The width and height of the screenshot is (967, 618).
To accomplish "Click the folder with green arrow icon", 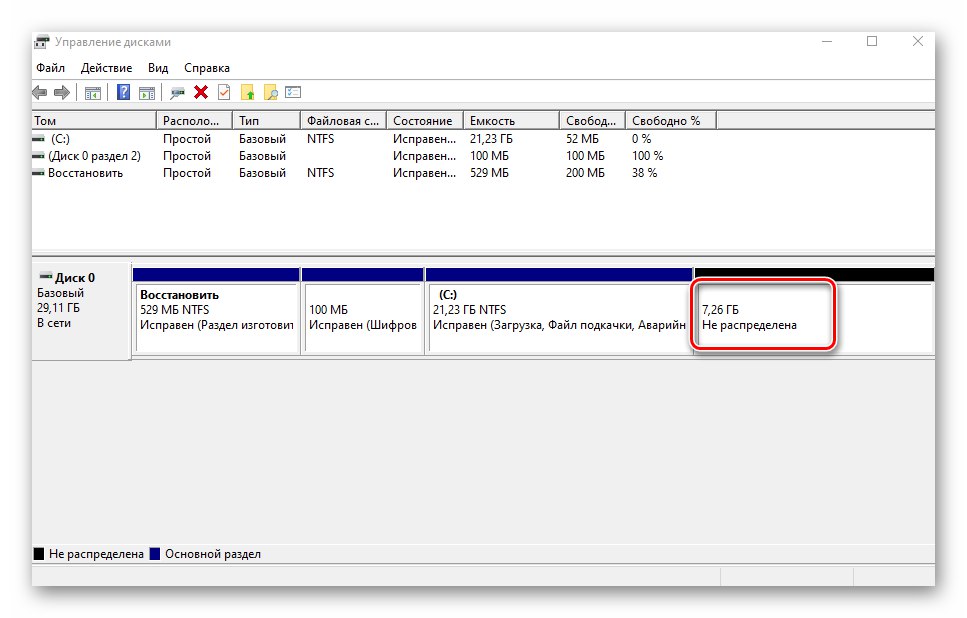I will (x=247, y=93).
